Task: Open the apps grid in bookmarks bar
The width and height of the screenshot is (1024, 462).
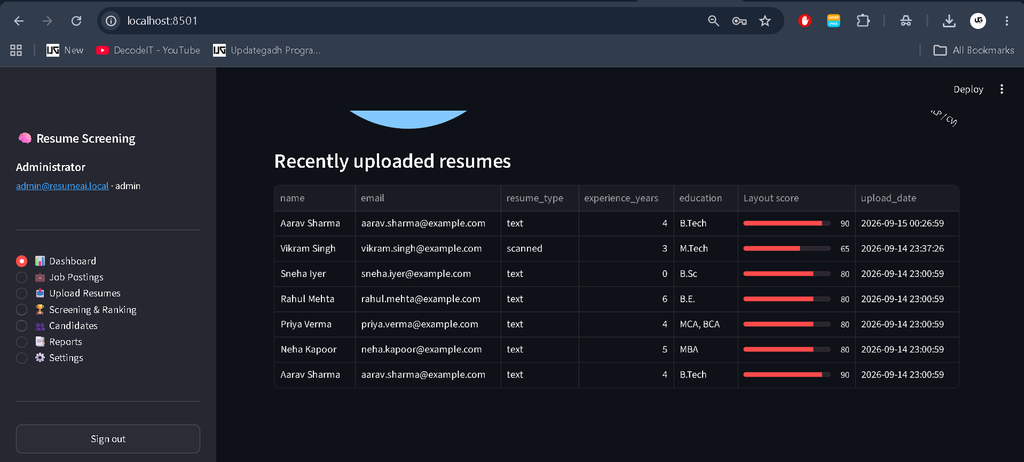Action: click(x=16, y=50)
